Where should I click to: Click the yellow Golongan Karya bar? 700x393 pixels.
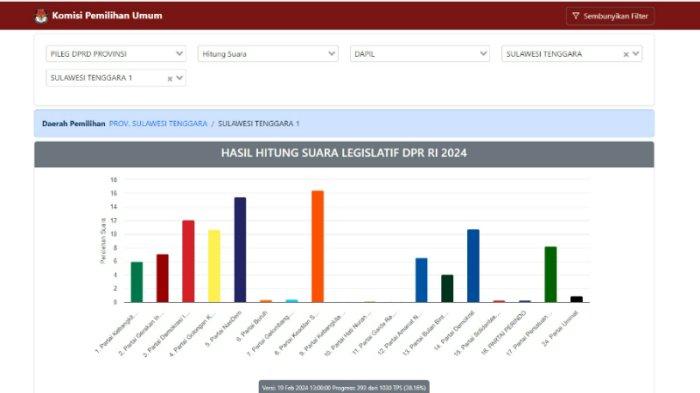click(x=214, y=266)
